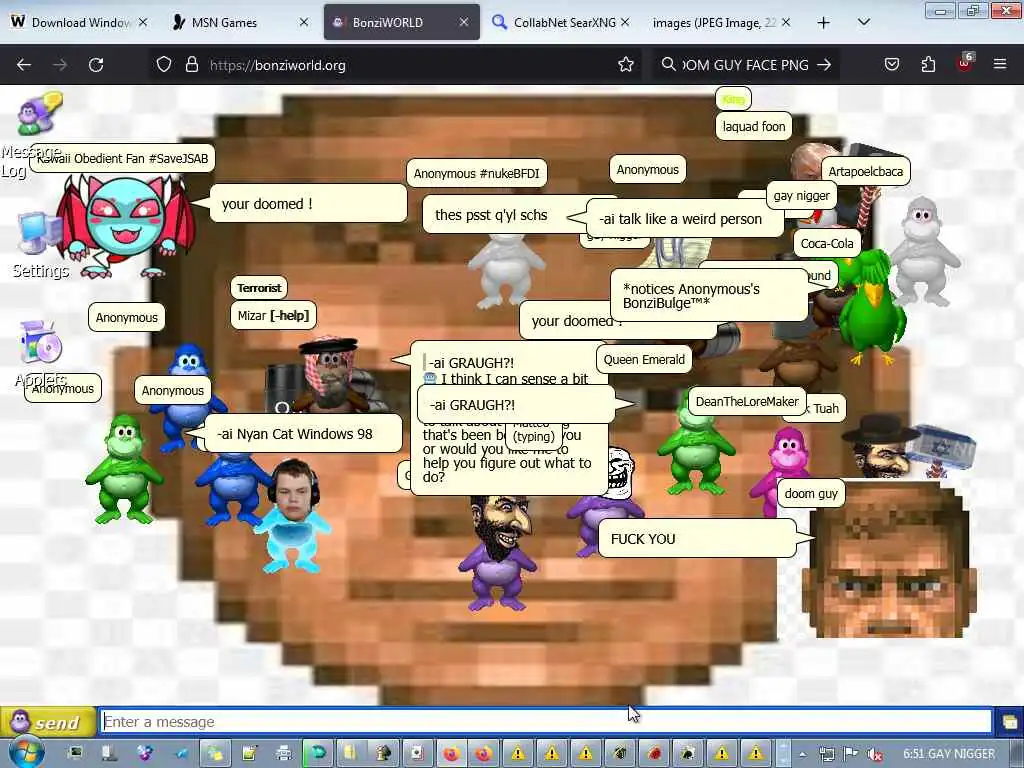Click the '-ai Nyan Cat Windows 98' bubble
The image size is (1024, 768).
tap(303, 434)
